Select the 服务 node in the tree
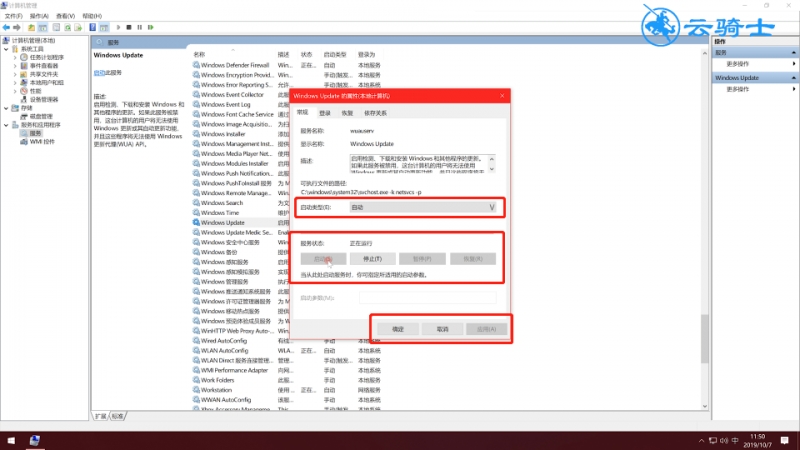The height and width of the screenshot is (450, 800). (35, 133)
